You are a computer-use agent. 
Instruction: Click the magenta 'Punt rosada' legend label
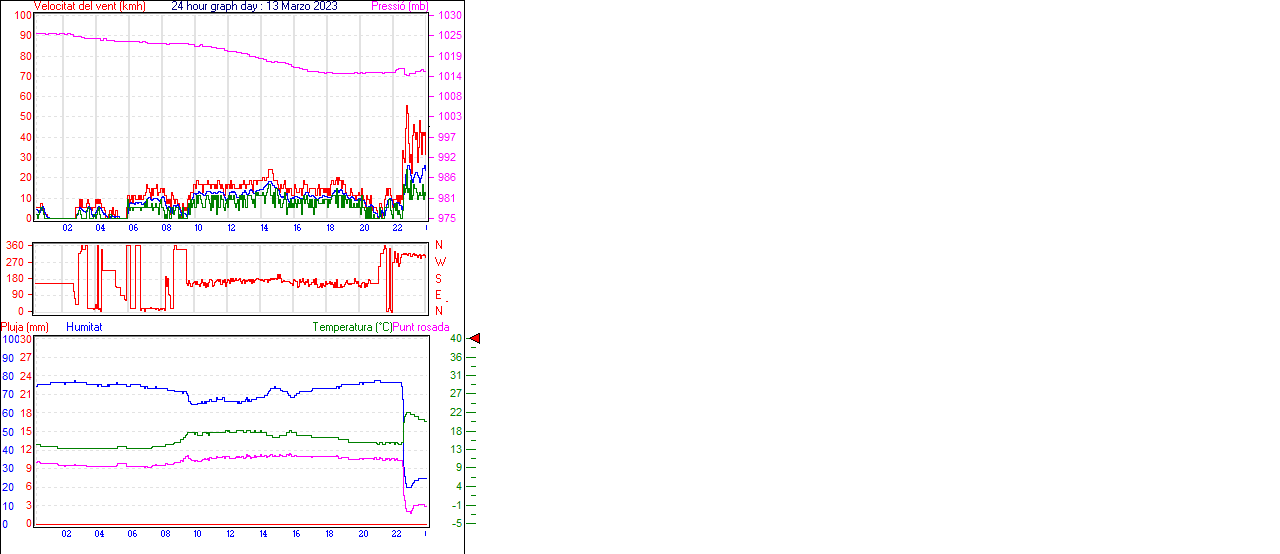tap(421, 327)
